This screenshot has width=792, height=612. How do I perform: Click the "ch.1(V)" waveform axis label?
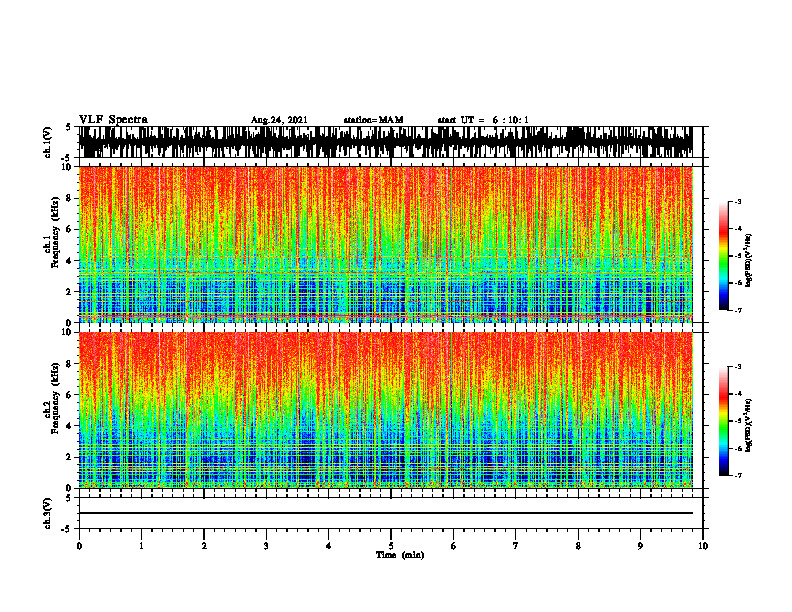pyautogui.click(x=48, y=142)
